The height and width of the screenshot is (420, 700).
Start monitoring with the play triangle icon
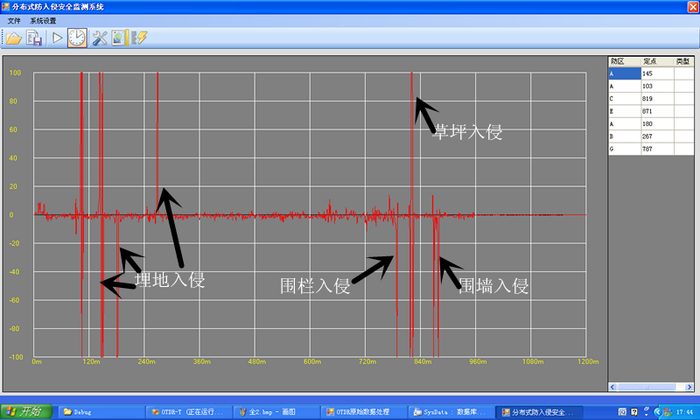[x=57, y=38]
